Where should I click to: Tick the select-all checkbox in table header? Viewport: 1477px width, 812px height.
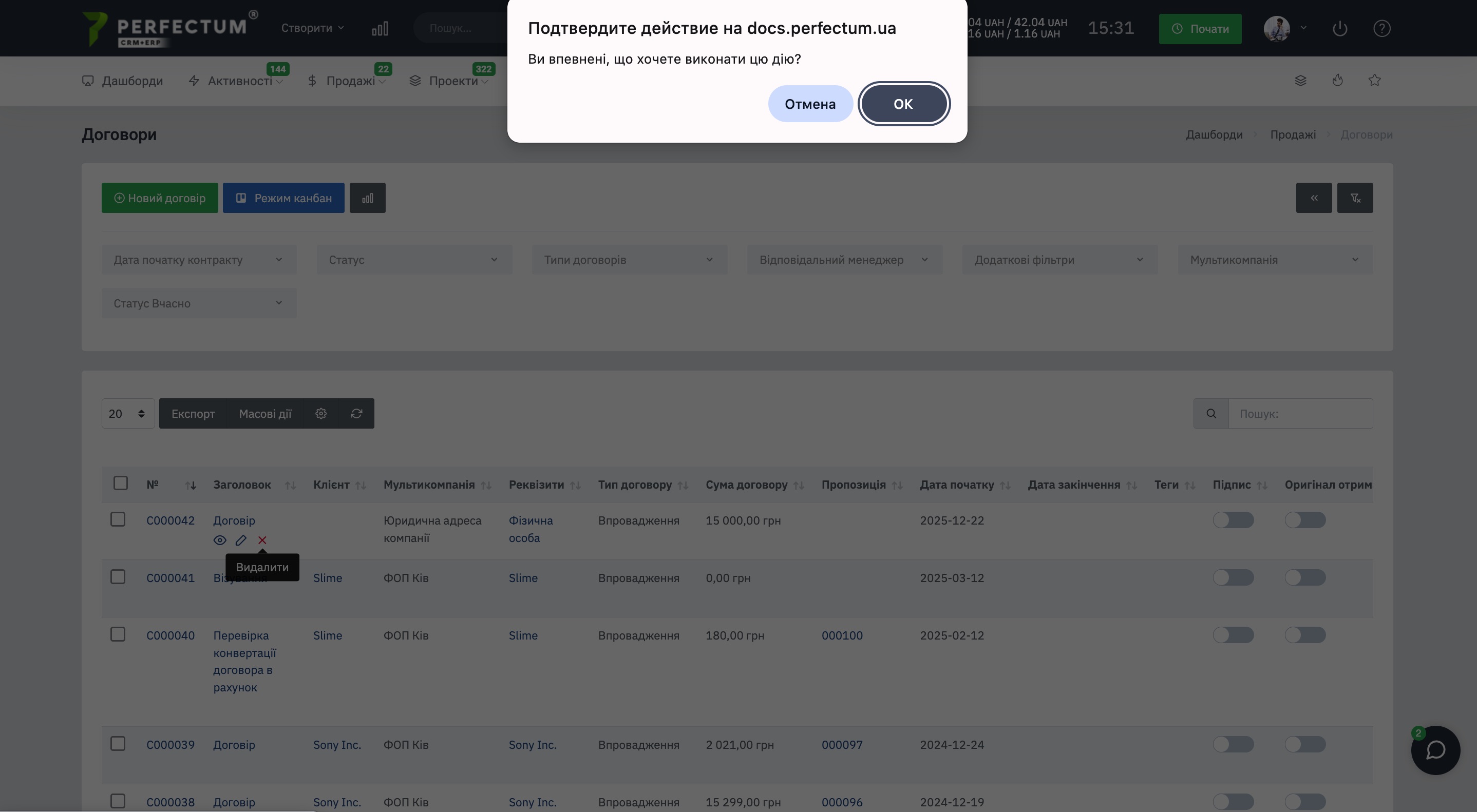tap(120, 484)
